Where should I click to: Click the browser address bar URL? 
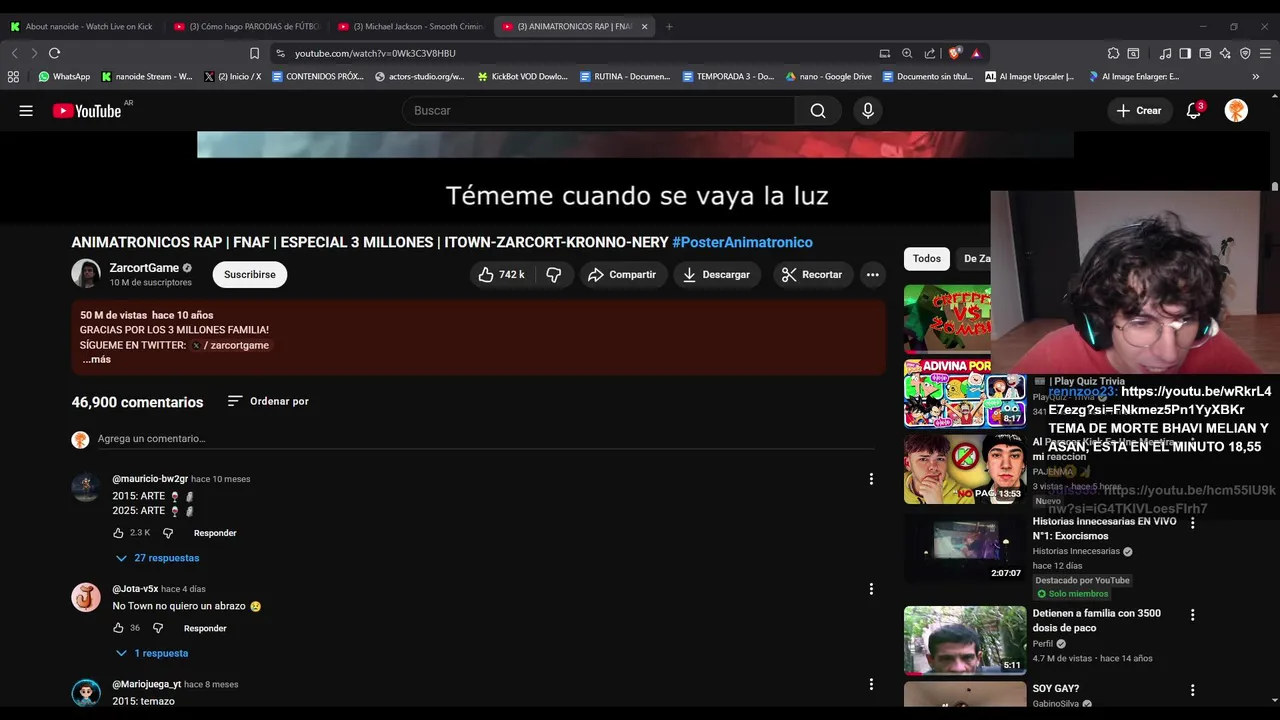tap(375, 53)
